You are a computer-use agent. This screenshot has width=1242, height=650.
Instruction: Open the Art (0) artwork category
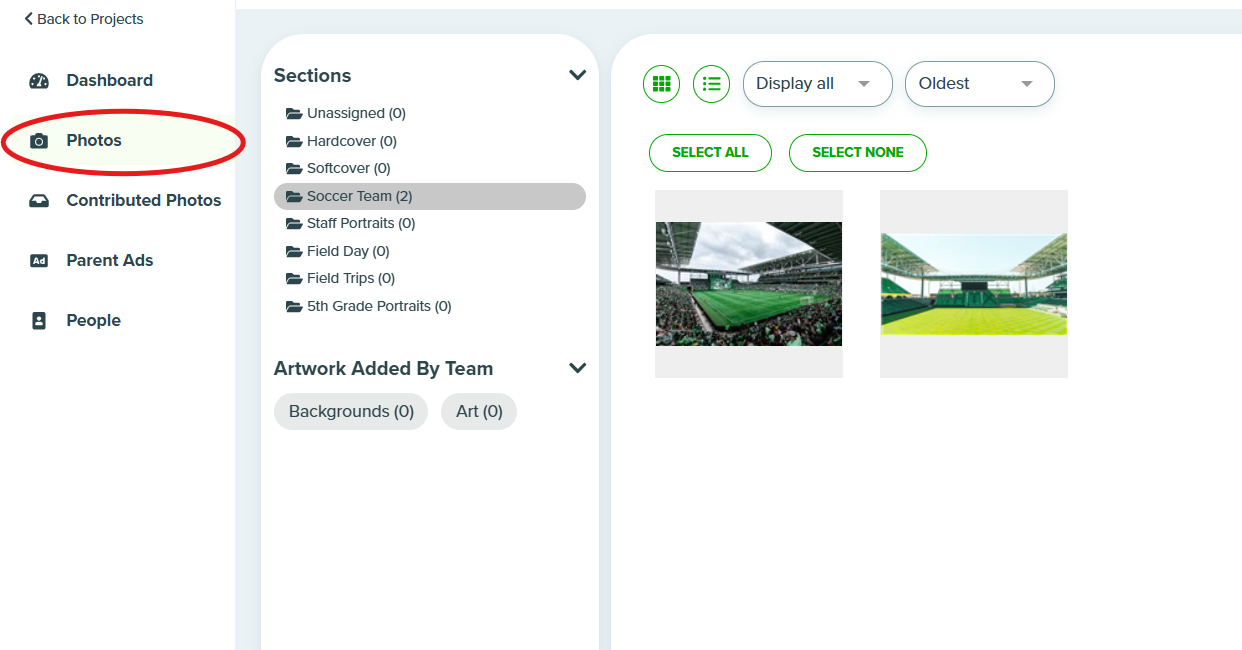click(479, 411)
